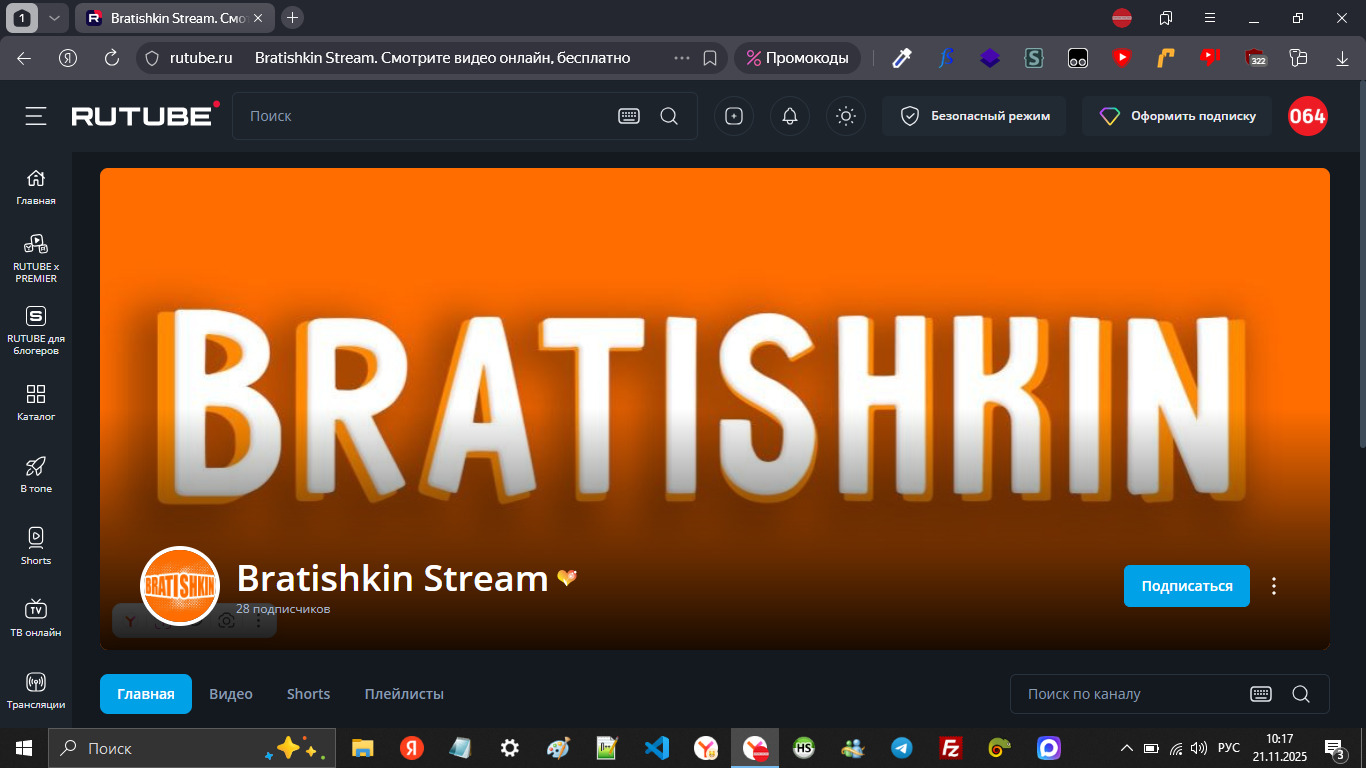The width and height of the screenshot is (1366, 768).
Task: Open the RUTUBE hamburger menu
Action: coord(36,117)
